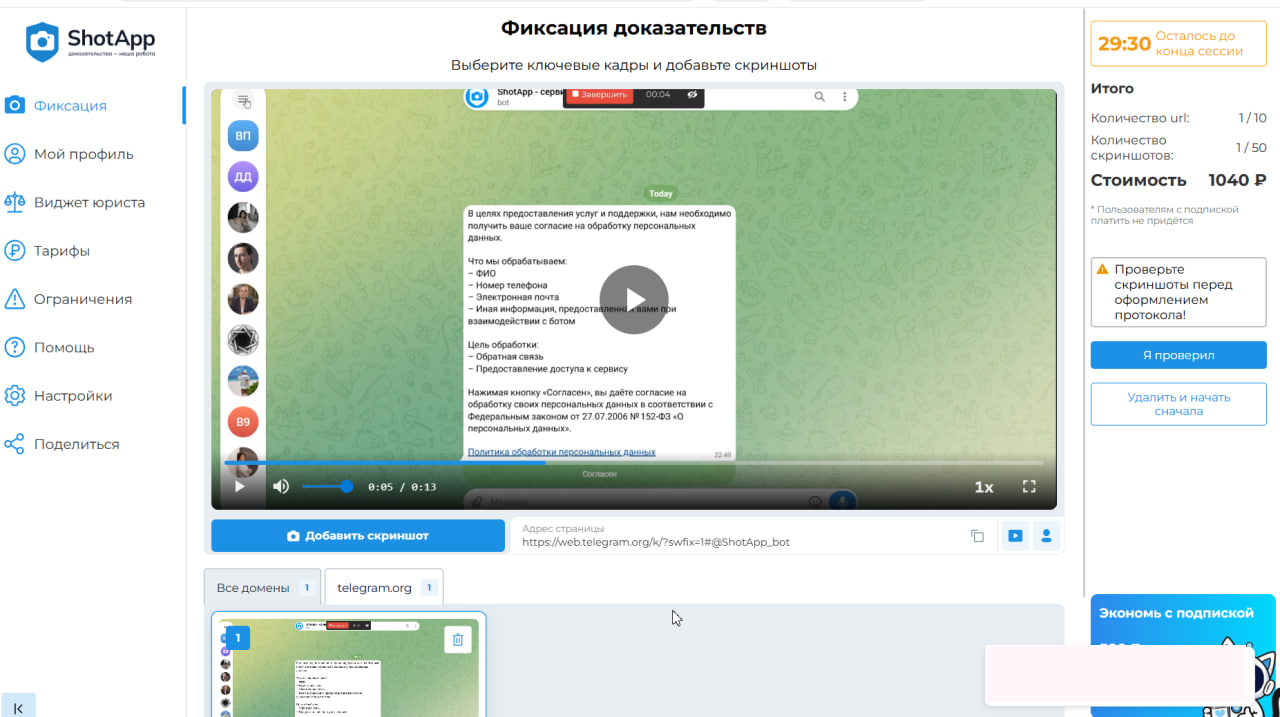Screen dimensions: 1280x717
Task: Click the subscription note under Стоимость
Action: point(1165,215)
